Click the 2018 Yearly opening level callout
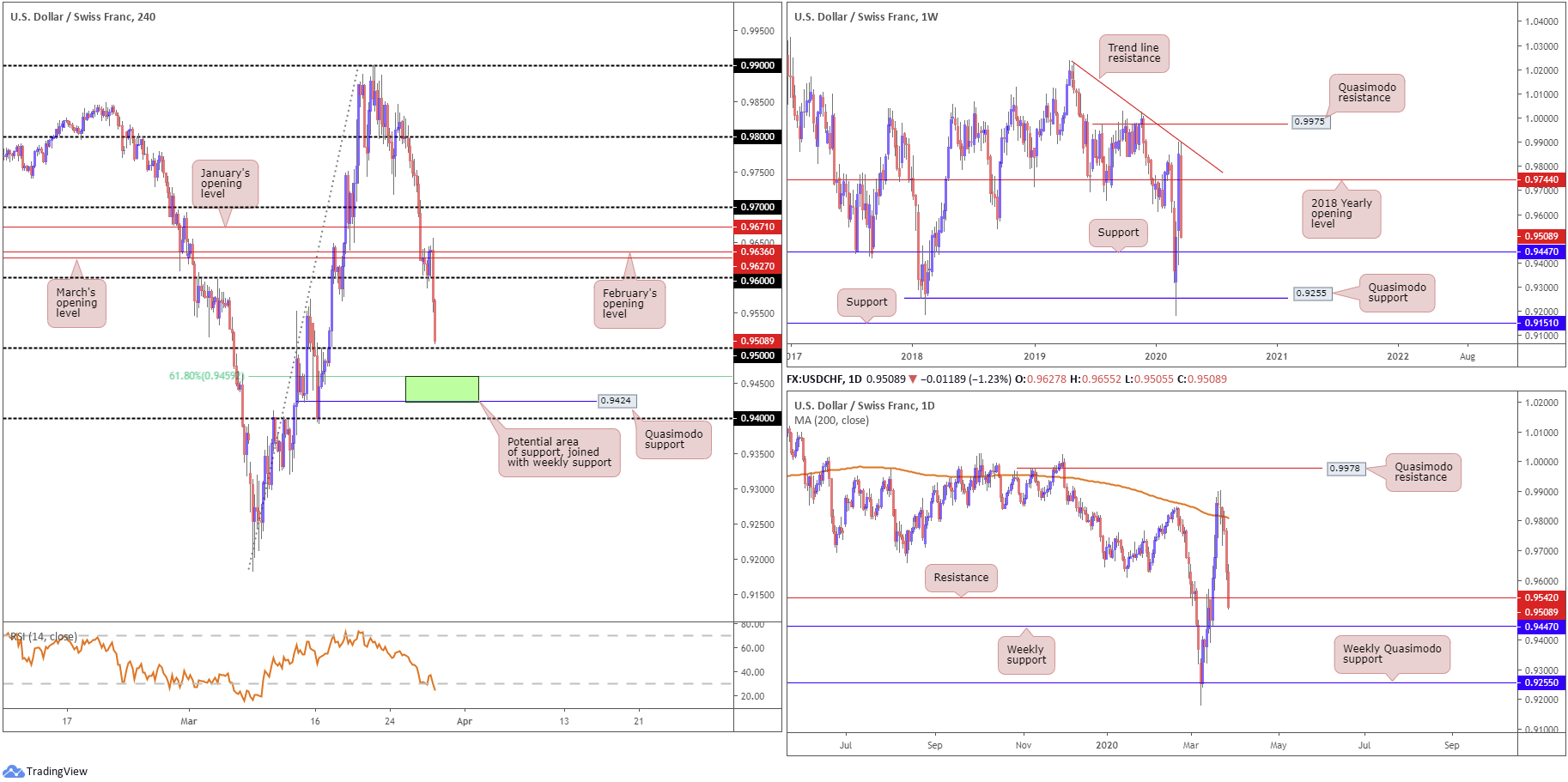Screen dimensions: 1568x782 coord(1340,214)
